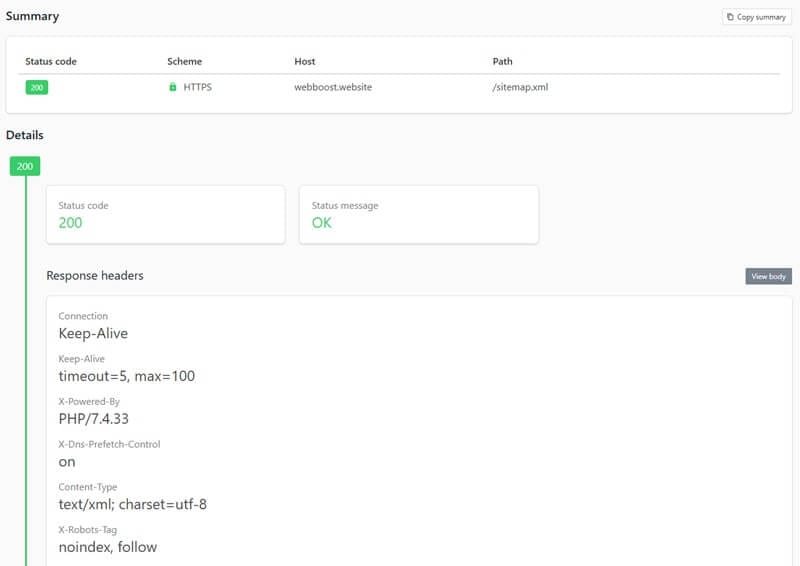Select the Keep-Alive connection value
Viewport: 800px width, 566px height.
coord(93,333)
